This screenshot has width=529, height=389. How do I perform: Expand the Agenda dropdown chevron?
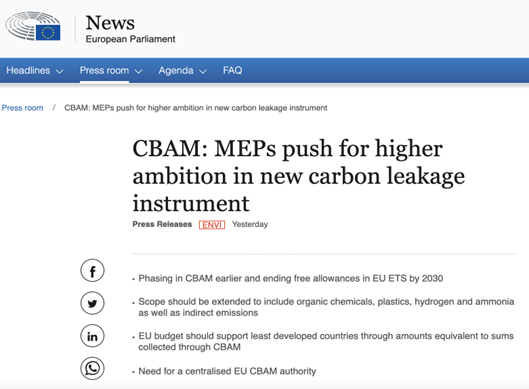203,71
